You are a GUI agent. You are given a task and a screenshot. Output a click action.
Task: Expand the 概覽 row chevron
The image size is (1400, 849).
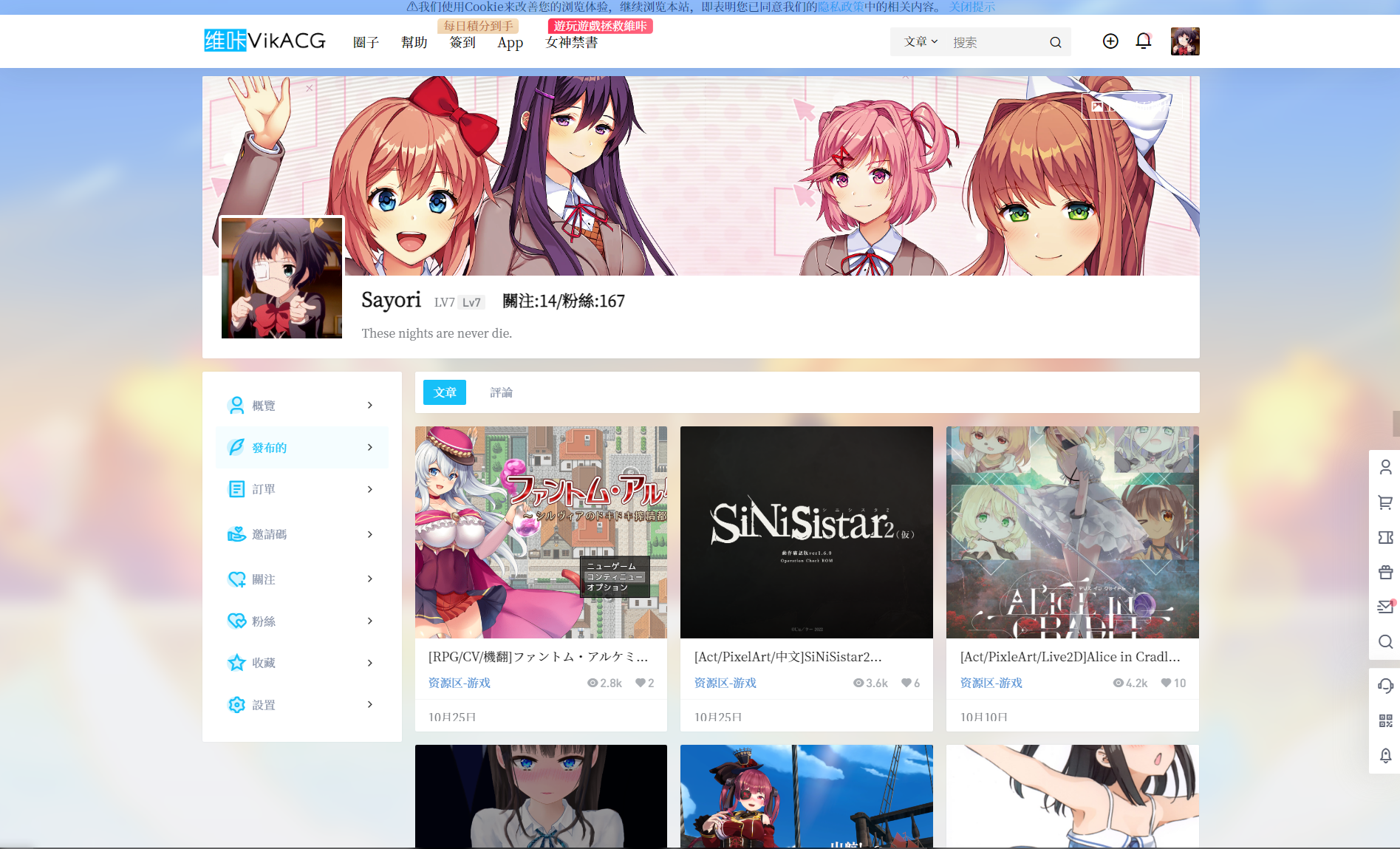[x=370, y=405]
